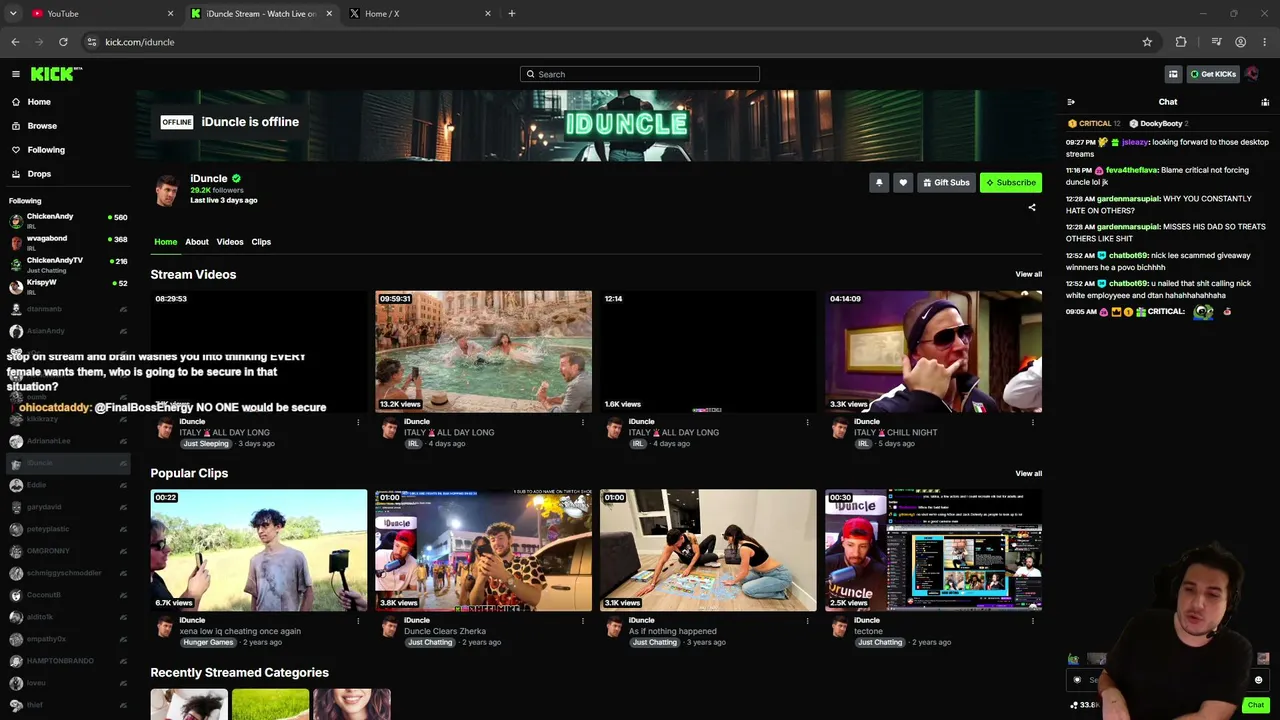Open options for As if nothing happened clip
This screenshot has width=1280, height=720.
pyautogui.click(x=807, y=621)
